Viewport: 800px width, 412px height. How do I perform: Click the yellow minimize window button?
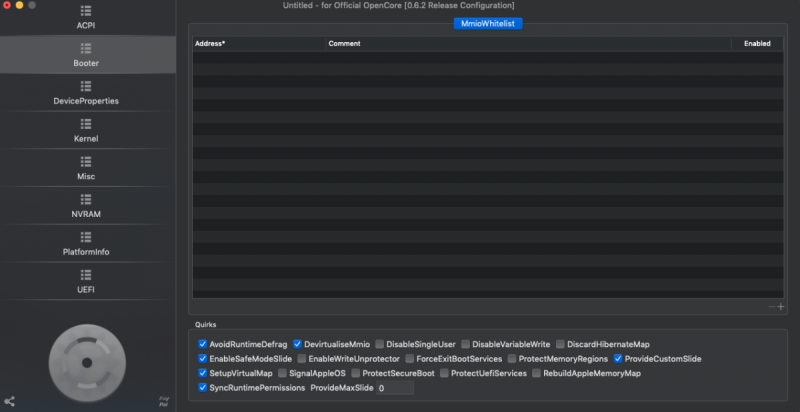point(19,5)
